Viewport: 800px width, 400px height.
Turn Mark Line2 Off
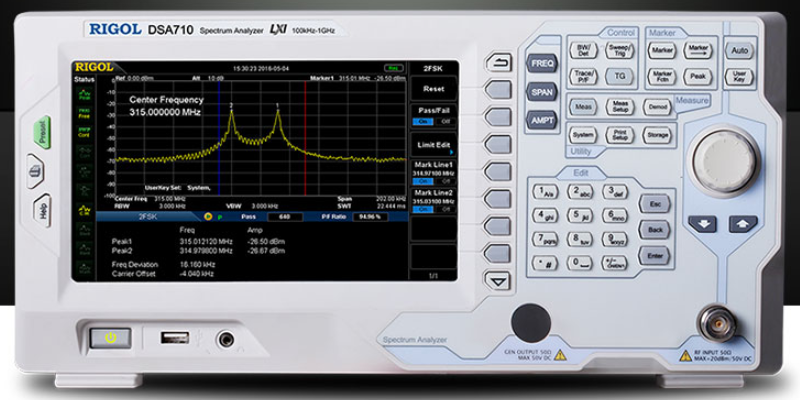(x=445, y=209)
